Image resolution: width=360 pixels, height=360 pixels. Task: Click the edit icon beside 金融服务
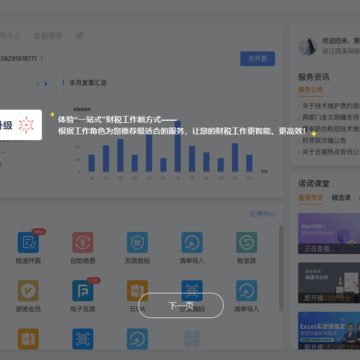79,36
